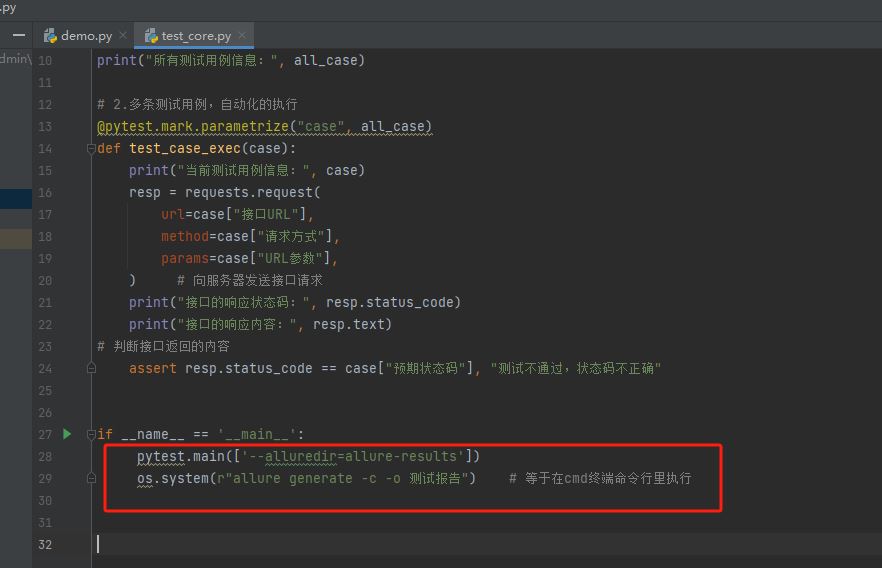Click os.system on line 29
This screenshot has height=568, width=882.
click(x=173, y=478)
